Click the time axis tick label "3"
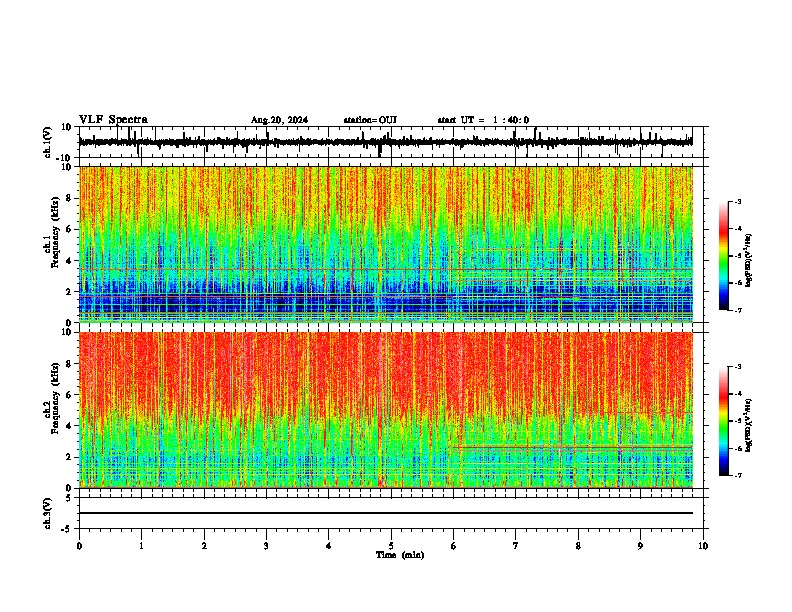The image size is (792, 612). point(266,546)
